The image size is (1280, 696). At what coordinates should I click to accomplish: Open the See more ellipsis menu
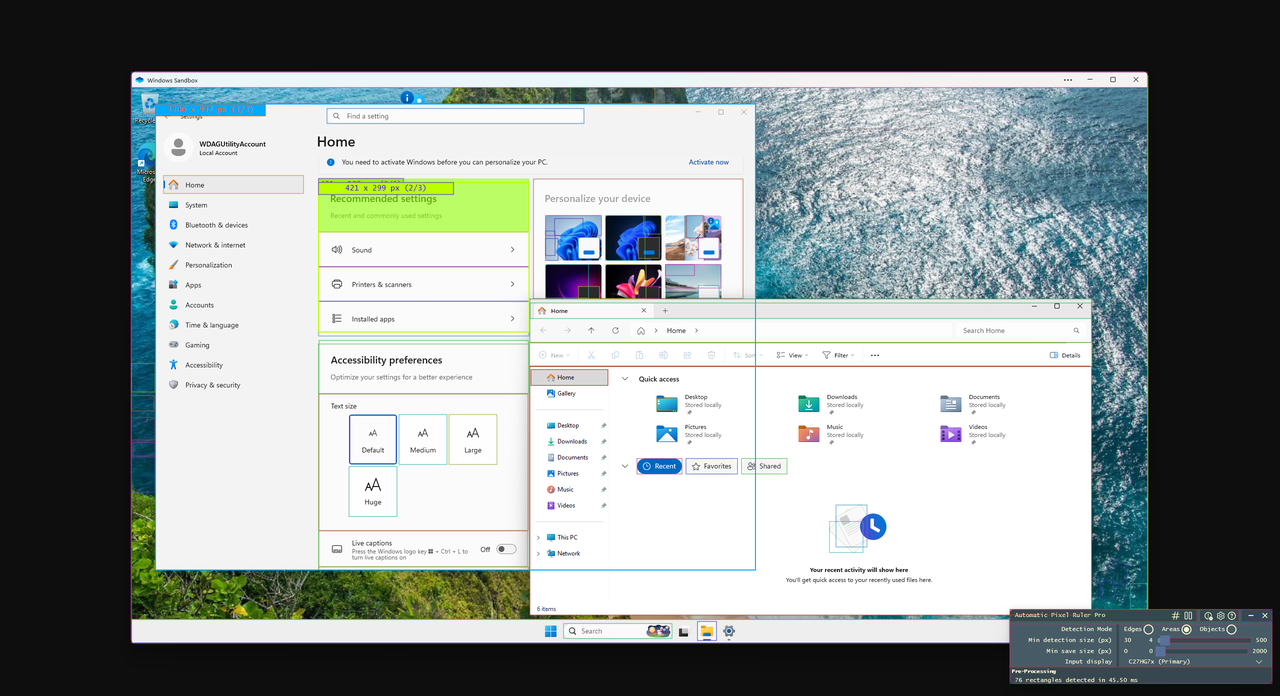875,355
